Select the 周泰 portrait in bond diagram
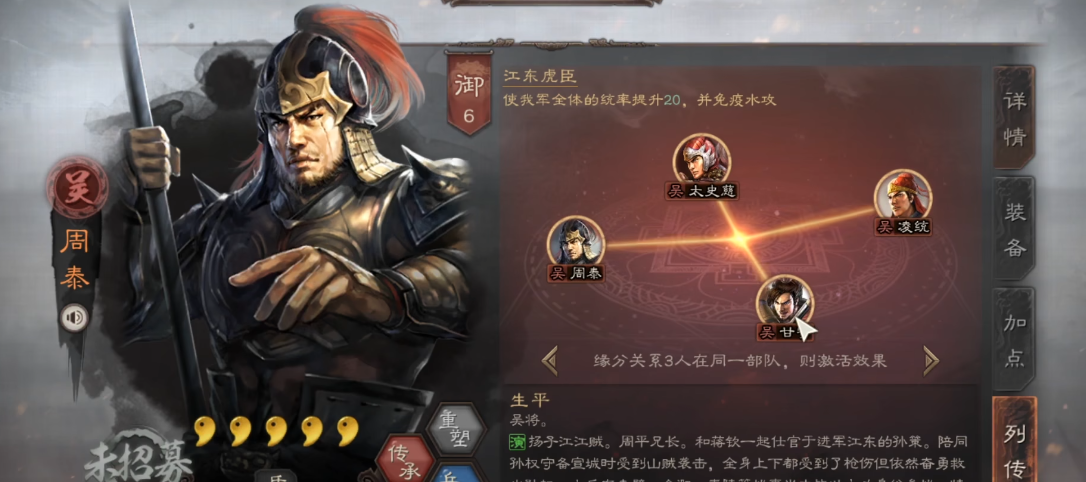Image resolution: width=1086 pixels, height=482 pixels. click(x=576, y=241)
